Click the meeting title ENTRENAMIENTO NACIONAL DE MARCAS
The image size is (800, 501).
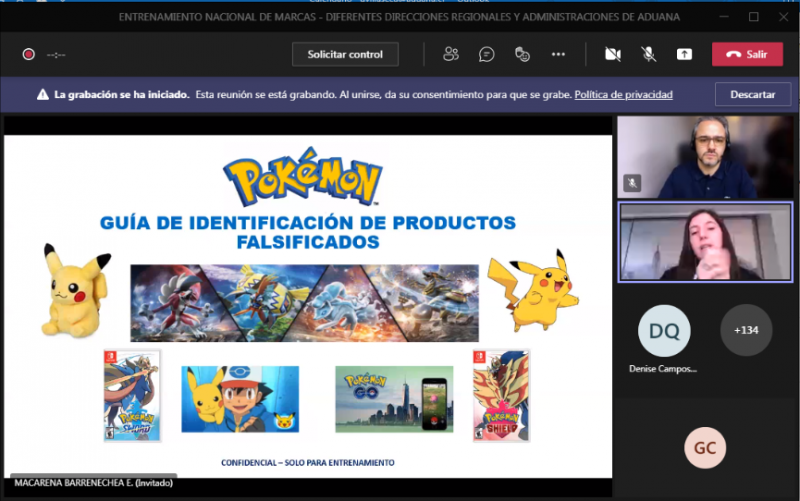(399, 17)
